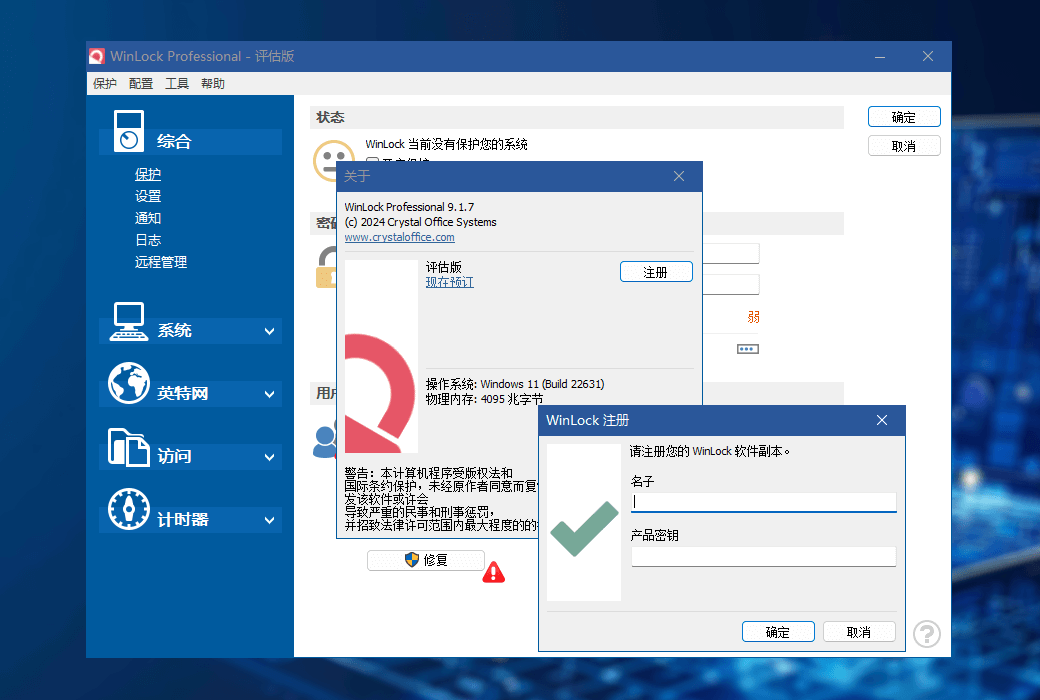Screen dimensions: 1040x700
Task: Click the ellipsis button by password field
Action: [x=748, y=349]
